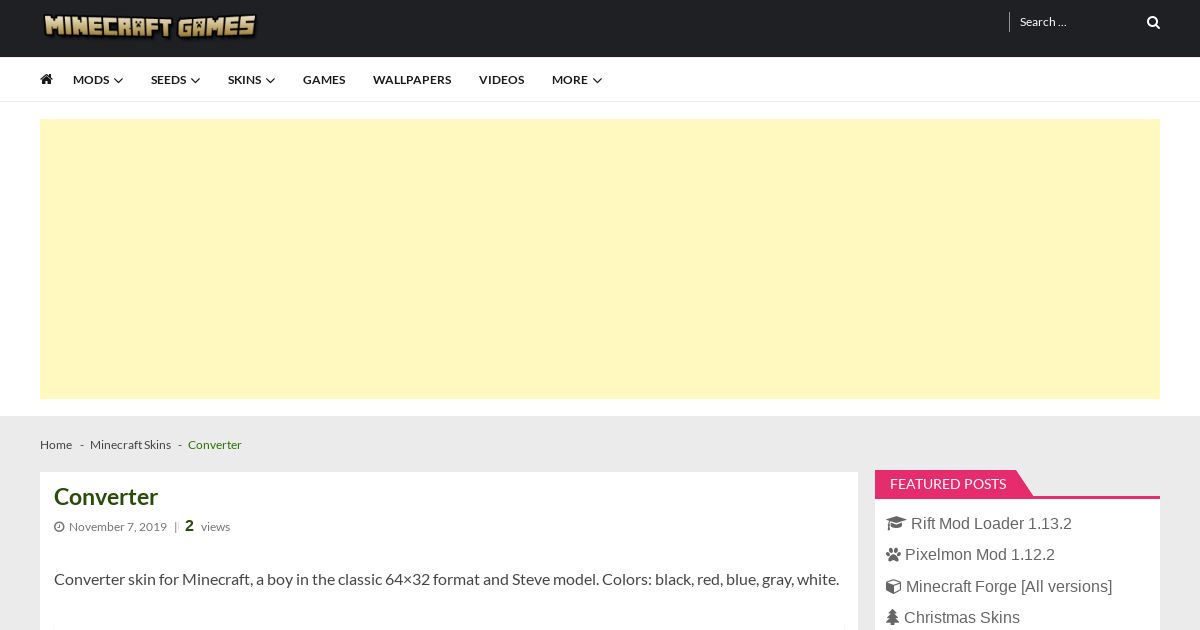The image size is (1200, 630).
Task: Expand the MORE dropdown menu
Action: pos(577,80)
